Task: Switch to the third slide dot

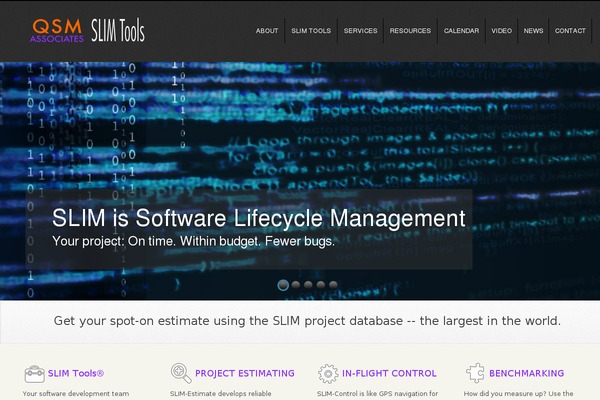Action: click(x=308, y=284)
